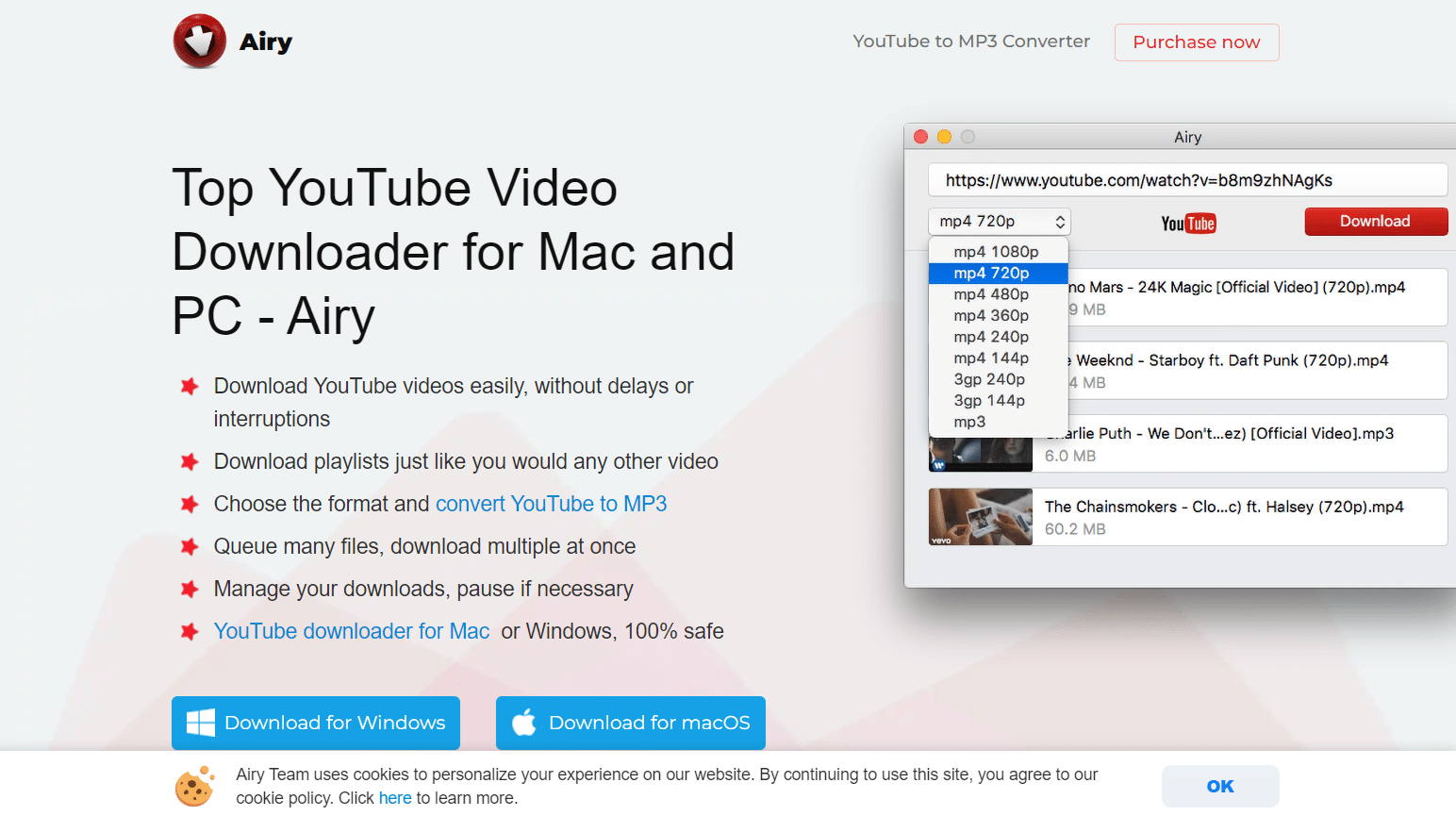Click the YouTube URL input field

pos(1188,180)
